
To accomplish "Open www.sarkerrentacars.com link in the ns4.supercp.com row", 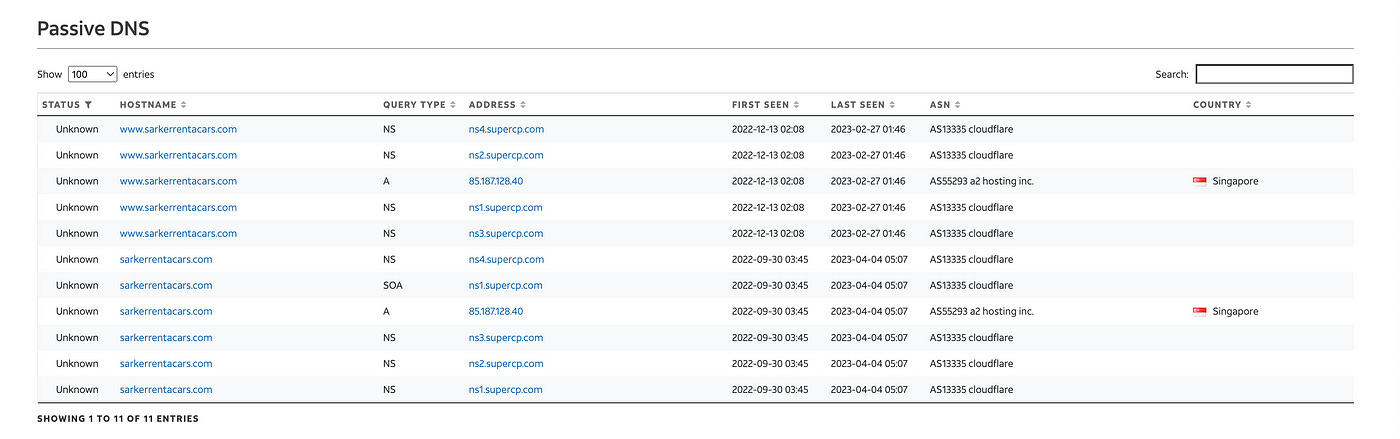I will [178, 129].
